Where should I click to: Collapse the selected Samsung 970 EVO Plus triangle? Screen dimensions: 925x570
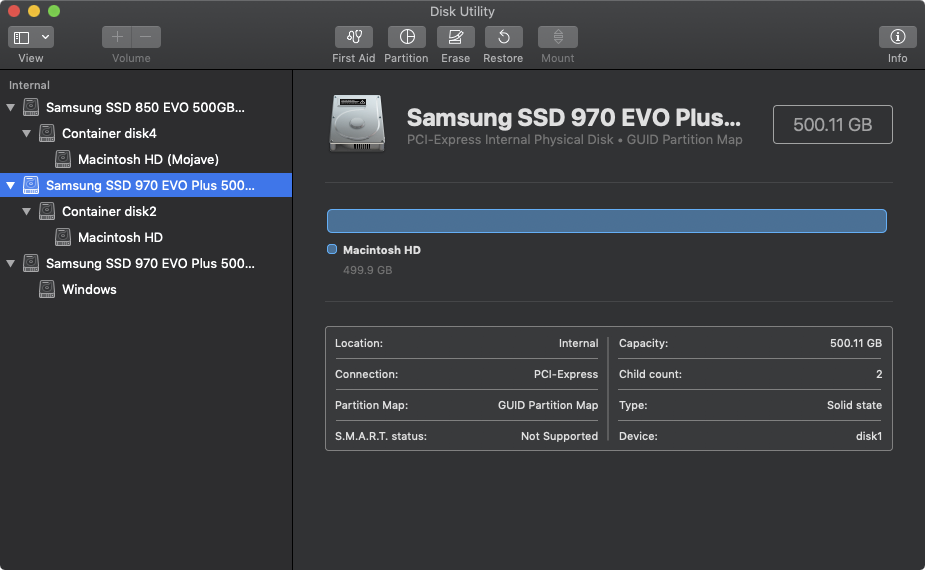pyautogui.click(x=11, y=185)
